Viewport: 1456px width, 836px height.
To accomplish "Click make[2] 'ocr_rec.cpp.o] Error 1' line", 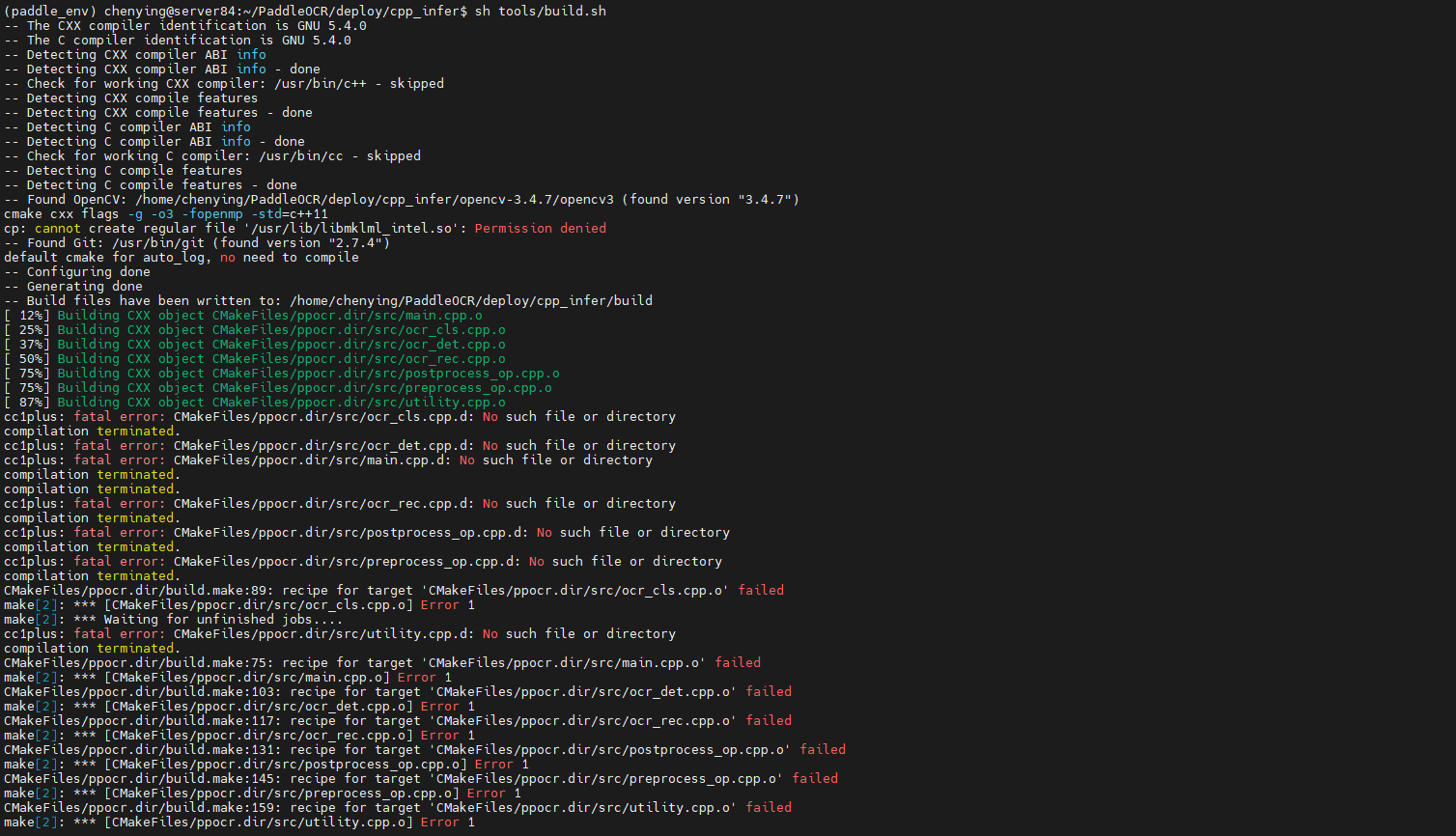I will [239, 735].
